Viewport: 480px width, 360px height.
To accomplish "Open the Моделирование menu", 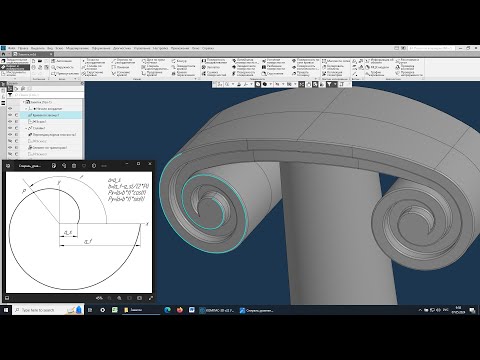I will 77,48.
